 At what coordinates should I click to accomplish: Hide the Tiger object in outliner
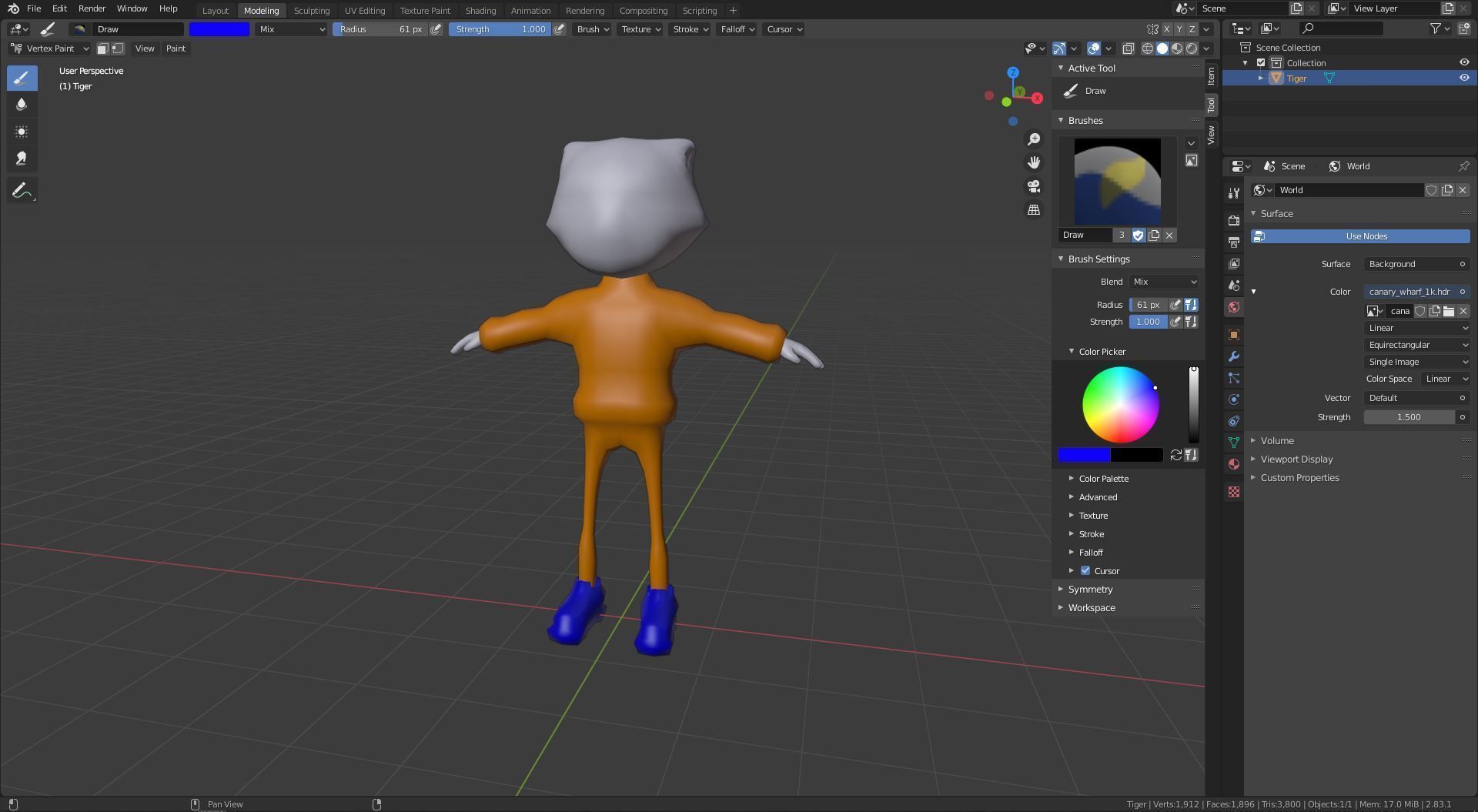click(x=1463, y=78)
